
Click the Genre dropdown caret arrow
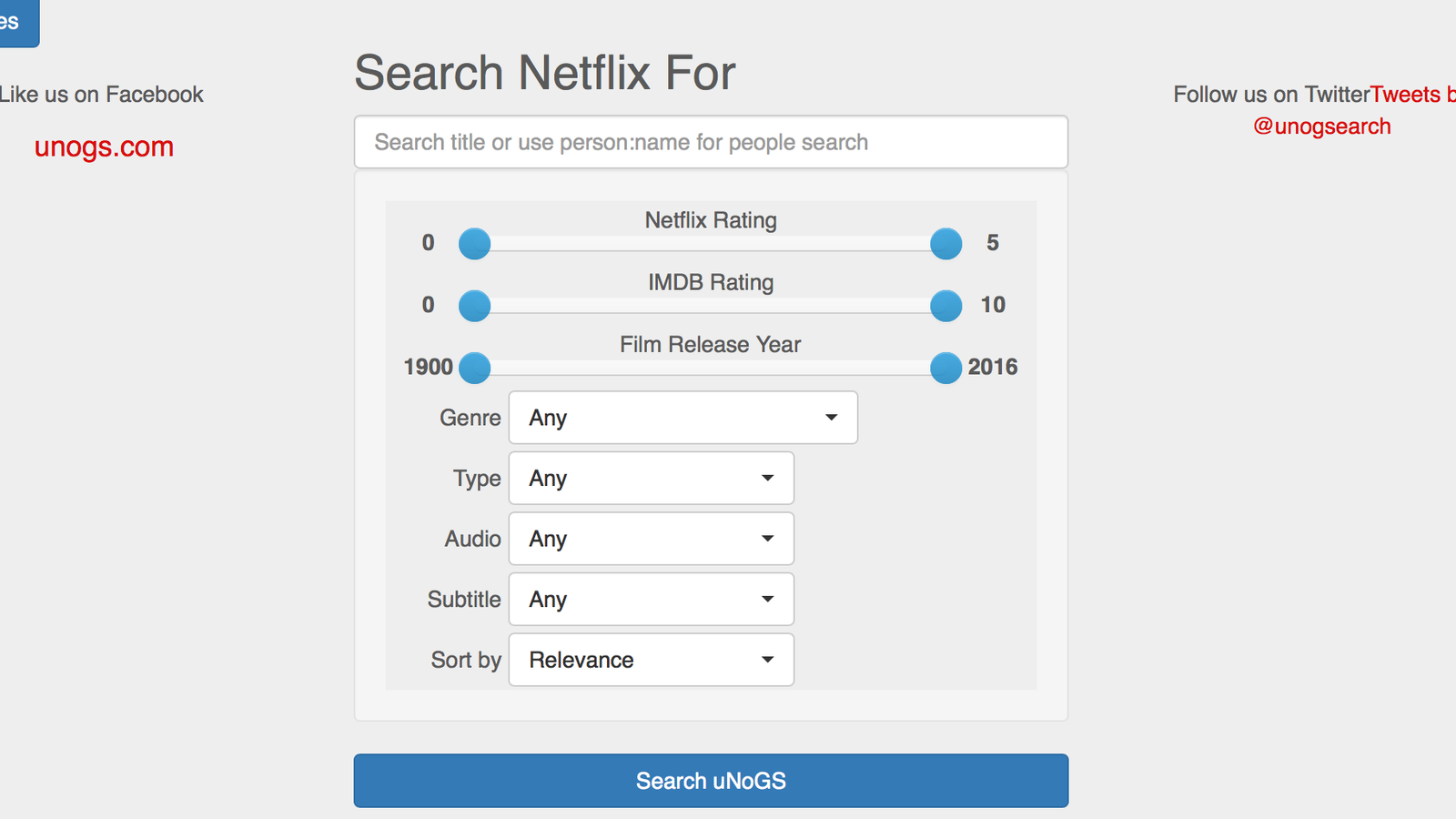(831, 418)
